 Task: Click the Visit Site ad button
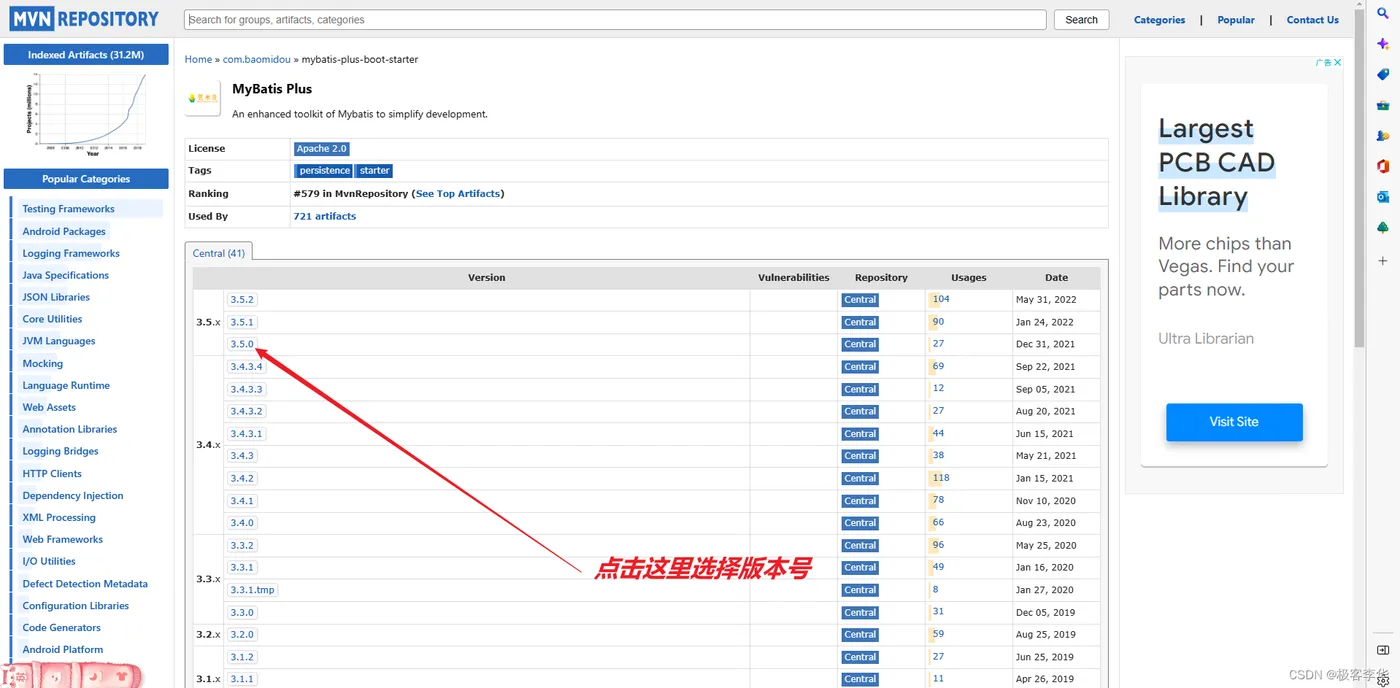[1234, 422]
